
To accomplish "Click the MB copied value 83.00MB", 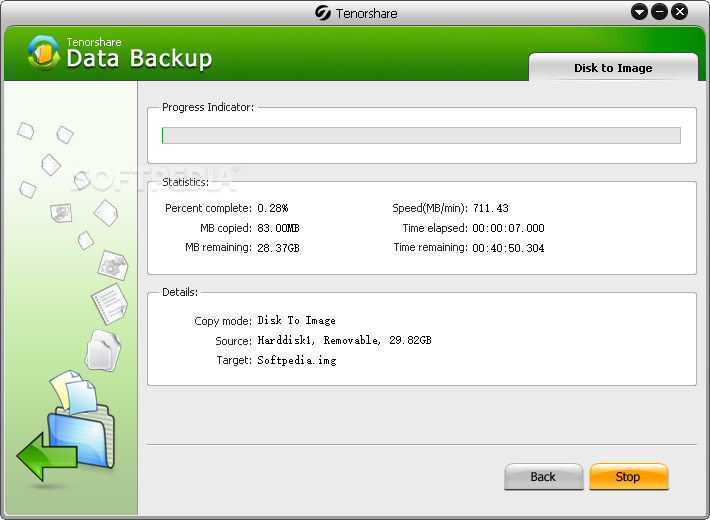I will tap(278, 228).
